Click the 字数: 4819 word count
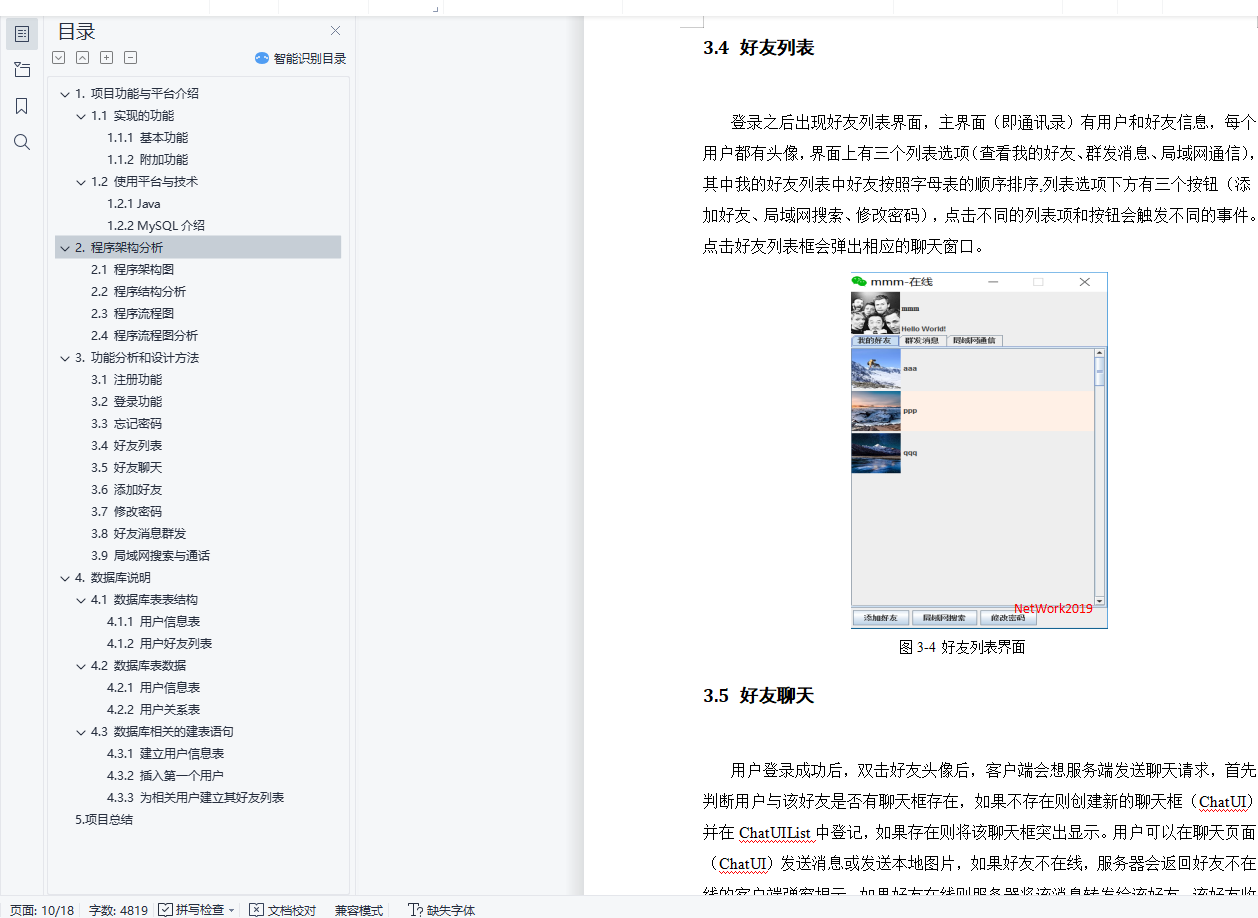The height and width of the screenshot is (918, 1258). point(118,910)
